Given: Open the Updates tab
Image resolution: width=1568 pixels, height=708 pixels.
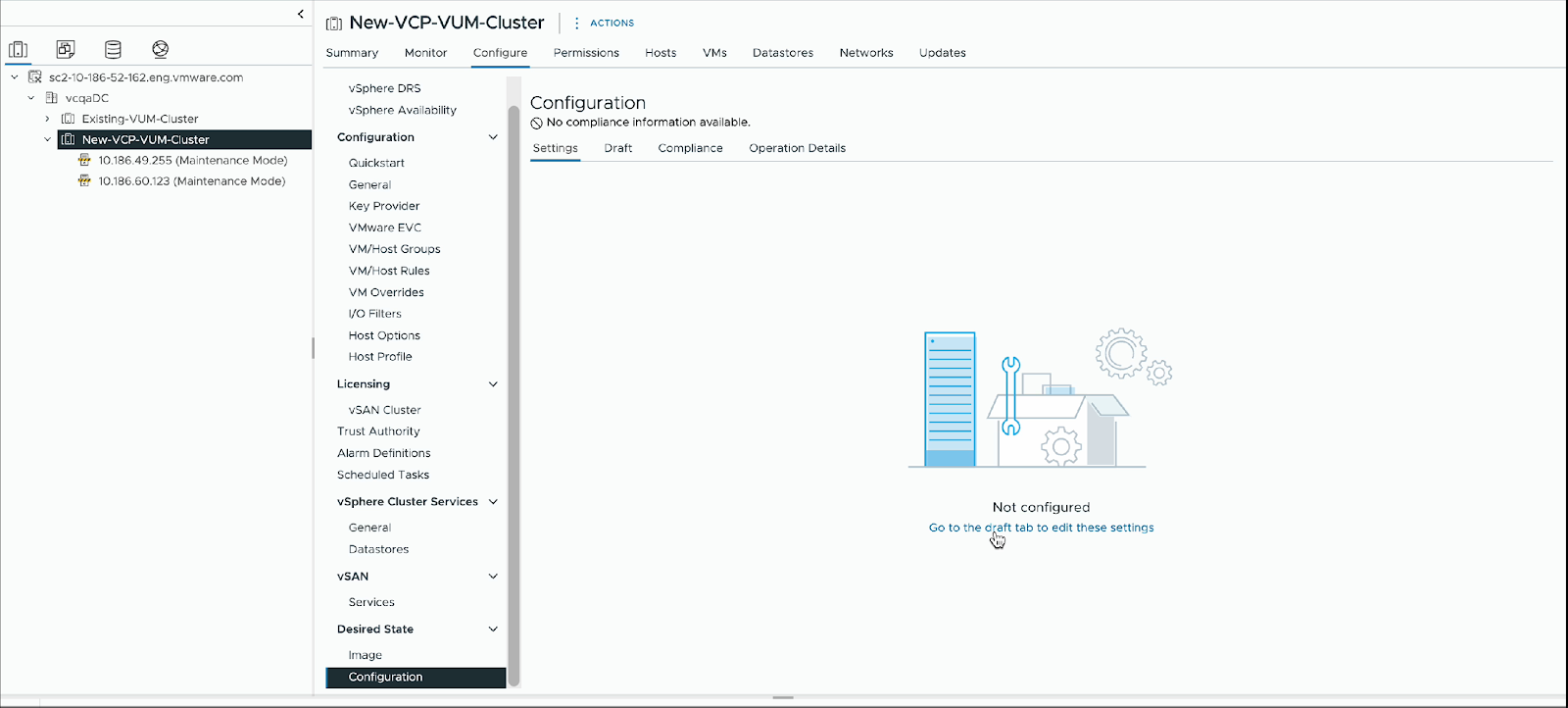Looking at the screenshot, I should (943, 53).
